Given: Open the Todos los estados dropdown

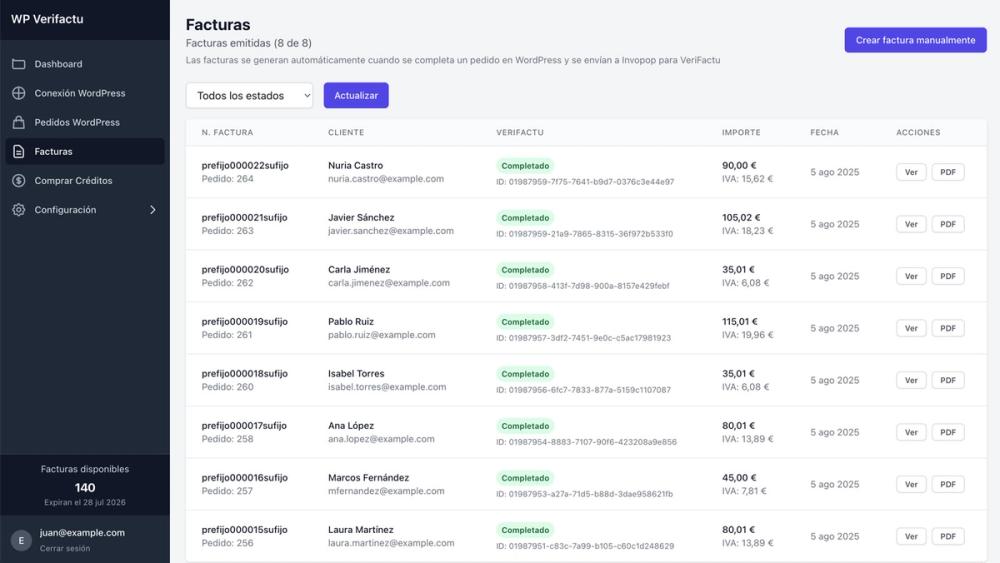Looking at the screenshot, I should (x=249, y=96).
